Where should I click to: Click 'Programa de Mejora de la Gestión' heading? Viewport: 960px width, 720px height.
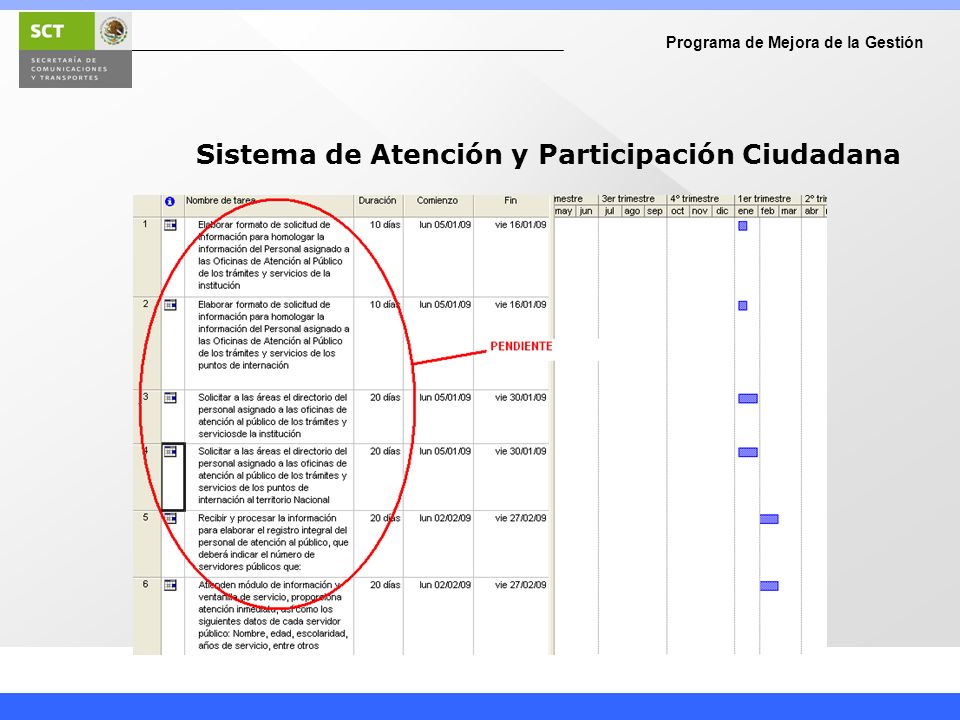[x=794, y=43]
